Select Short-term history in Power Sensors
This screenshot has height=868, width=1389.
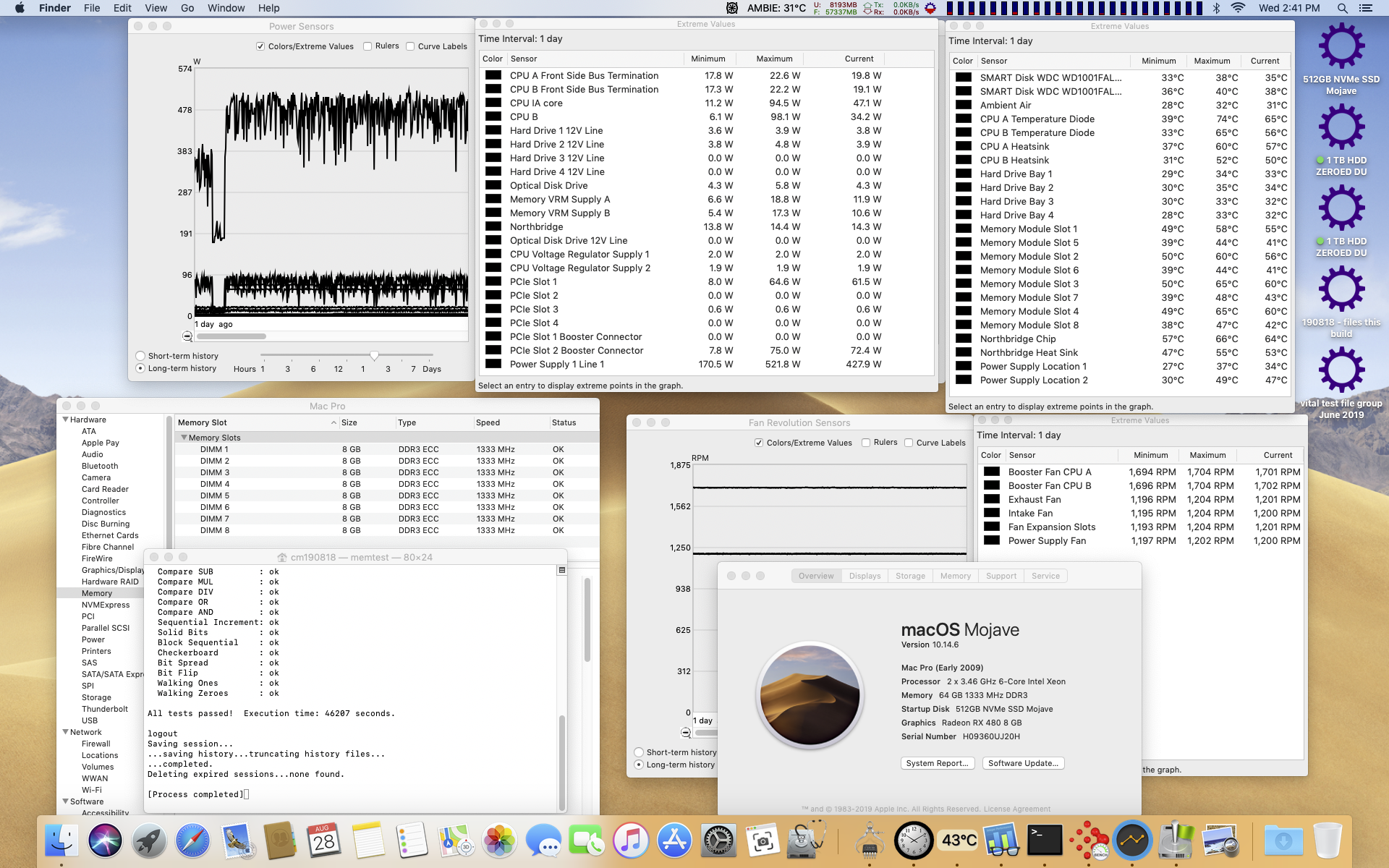140,356
